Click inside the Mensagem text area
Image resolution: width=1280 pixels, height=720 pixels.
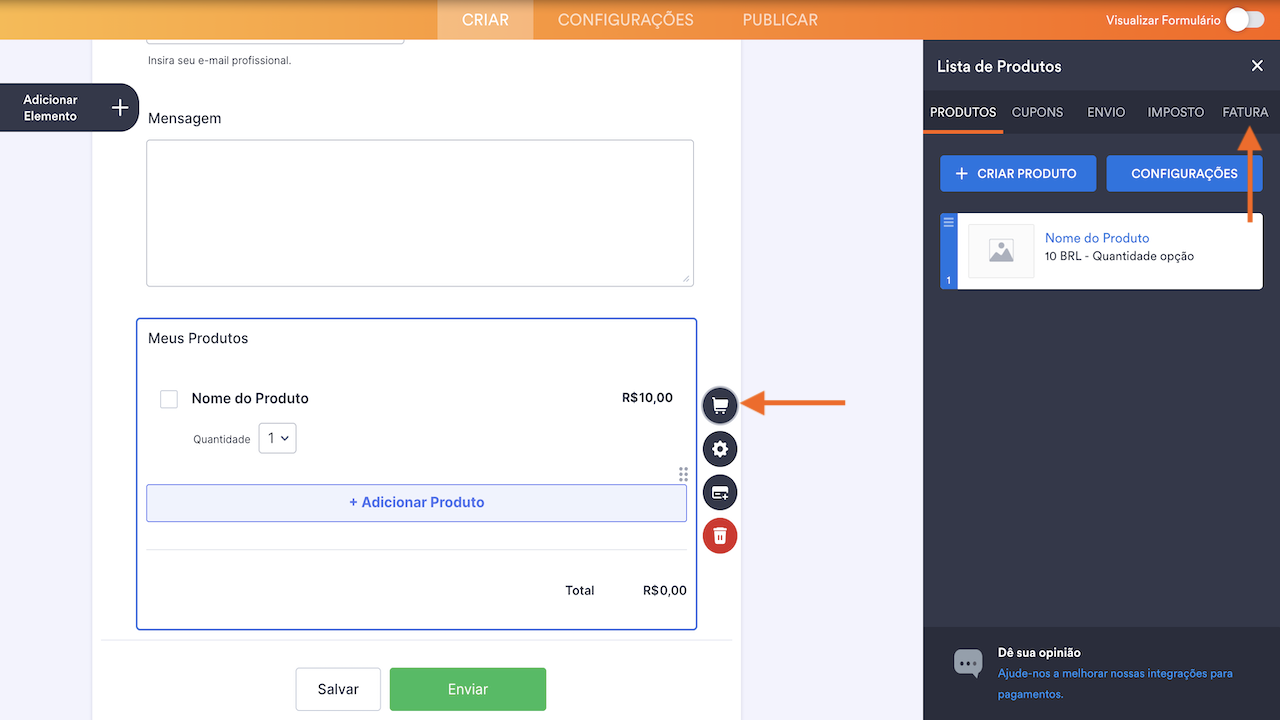point(420,213)
